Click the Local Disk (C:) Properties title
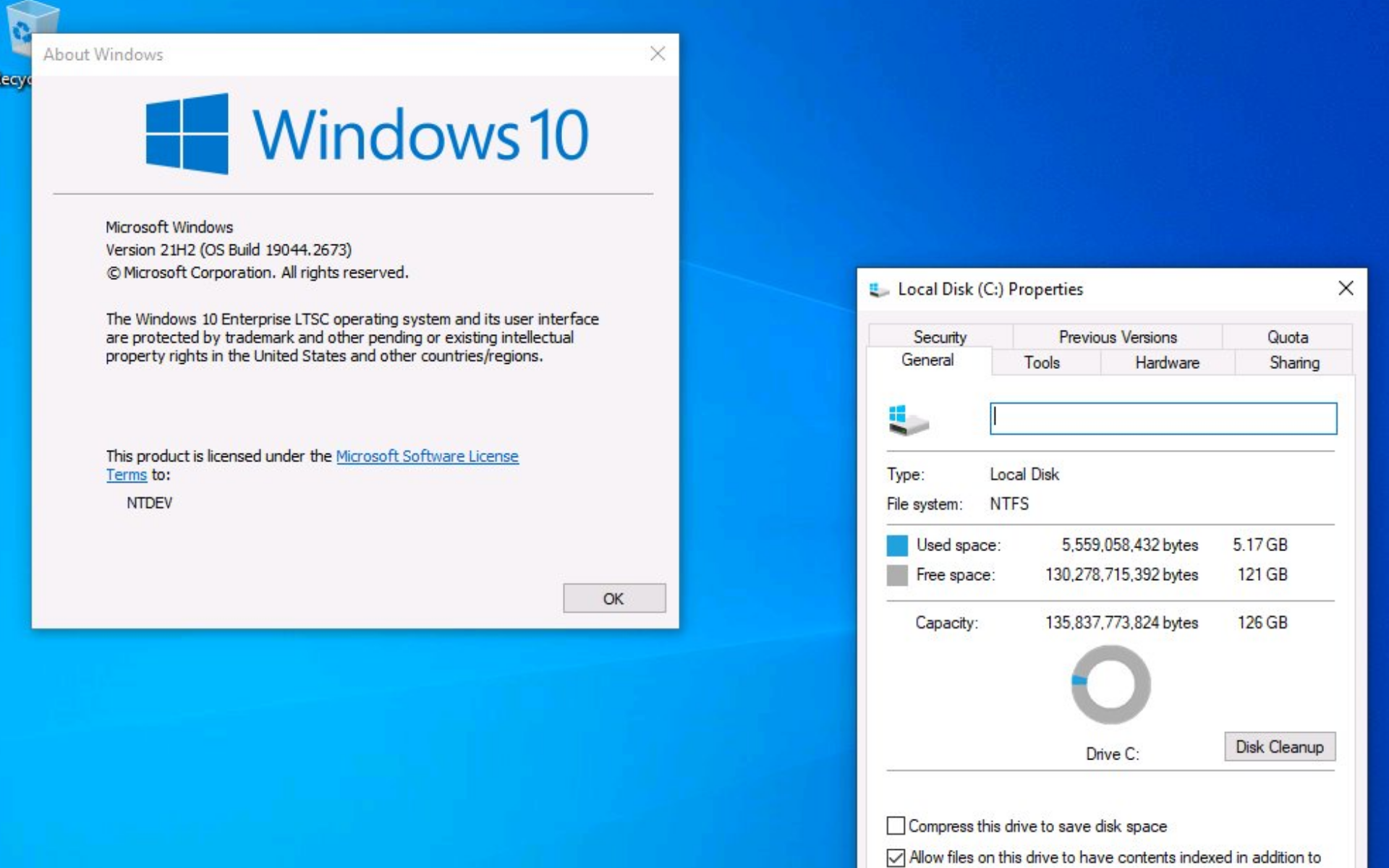This screenshot has height=868, width=1389. tap(990, 289)
